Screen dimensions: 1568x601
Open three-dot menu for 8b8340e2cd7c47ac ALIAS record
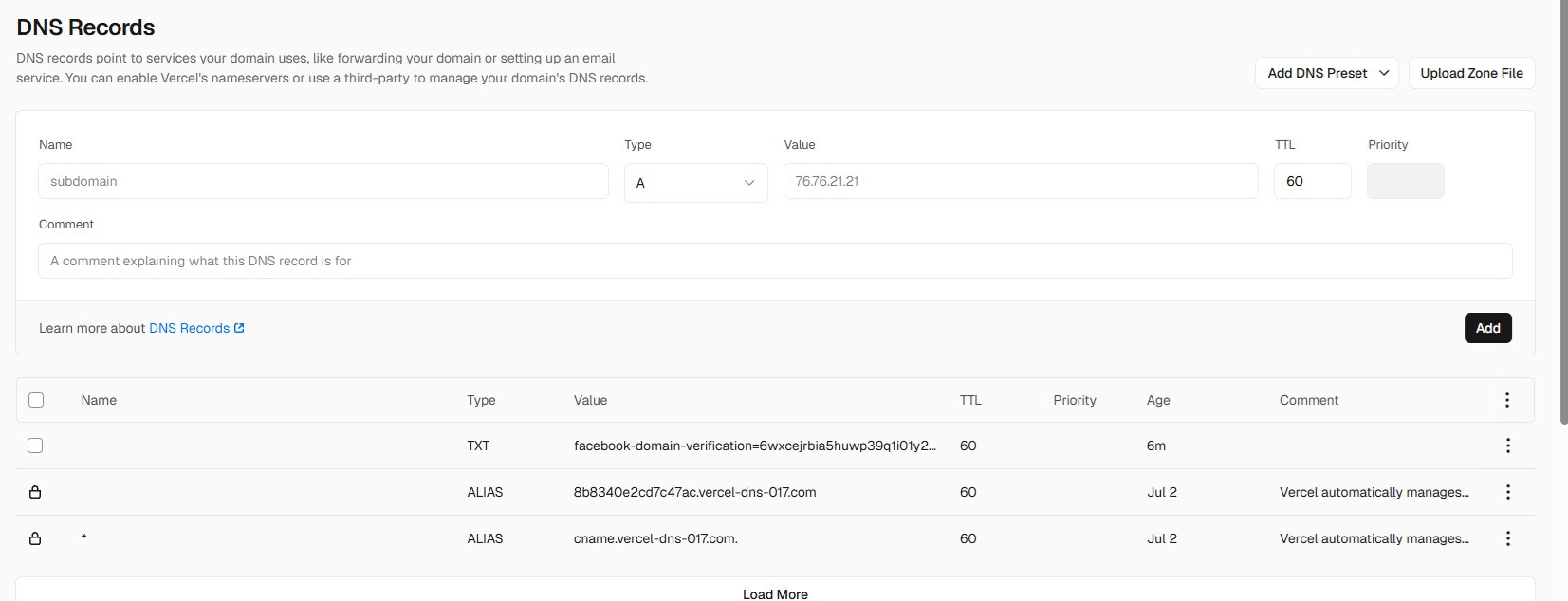(1507, 492)
